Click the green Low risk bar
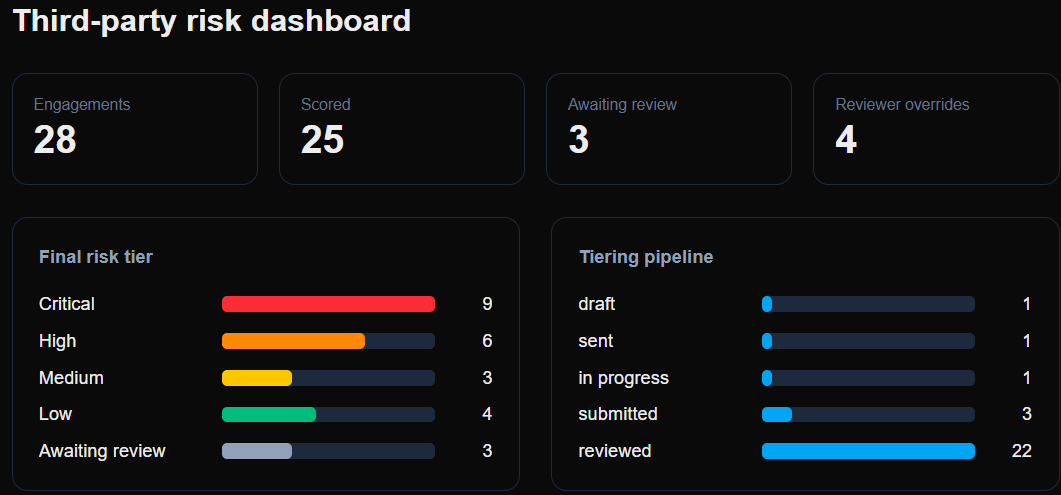 coord(269,415)
